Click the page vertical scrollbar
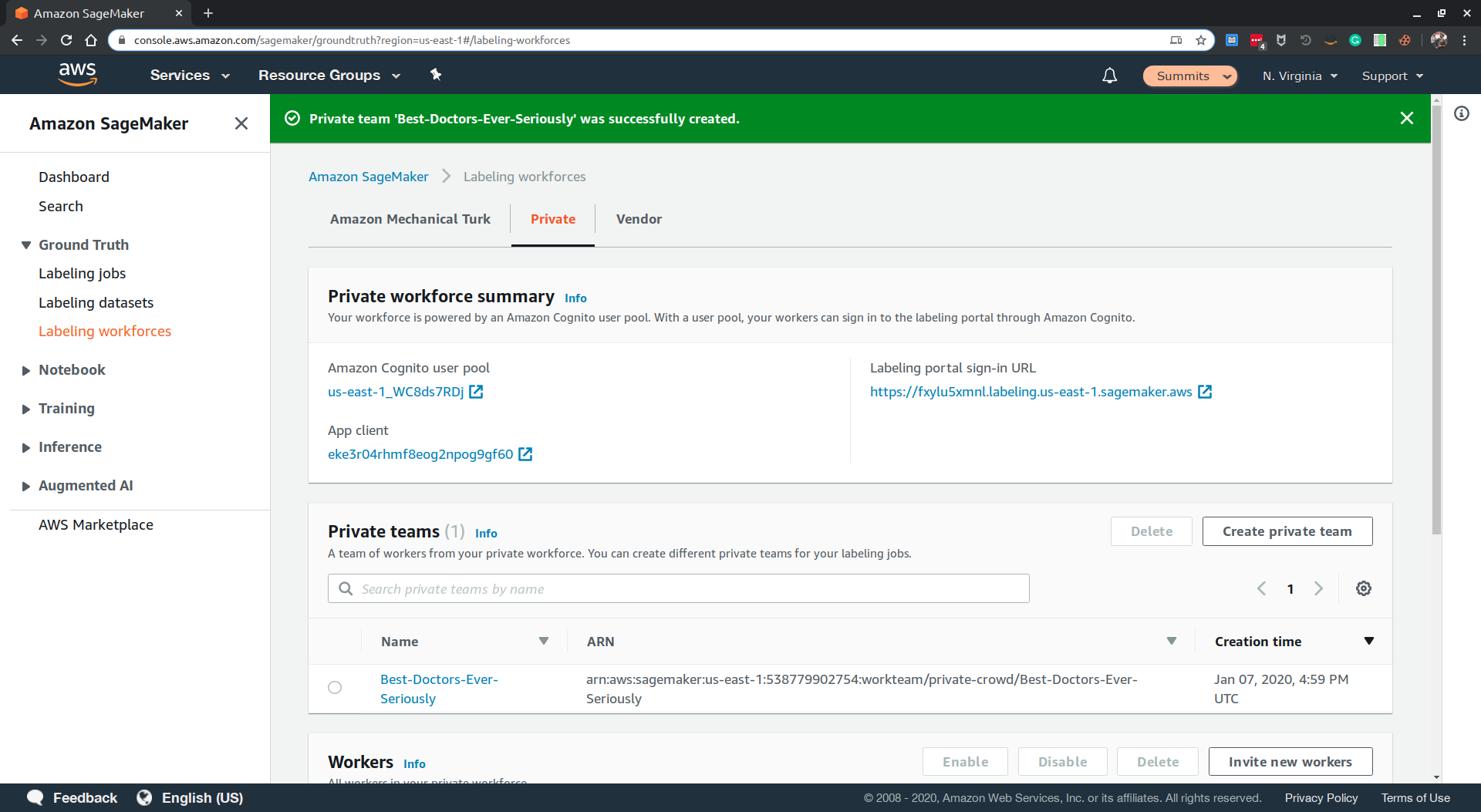The image size is (1481, 812). point(1436,319)
